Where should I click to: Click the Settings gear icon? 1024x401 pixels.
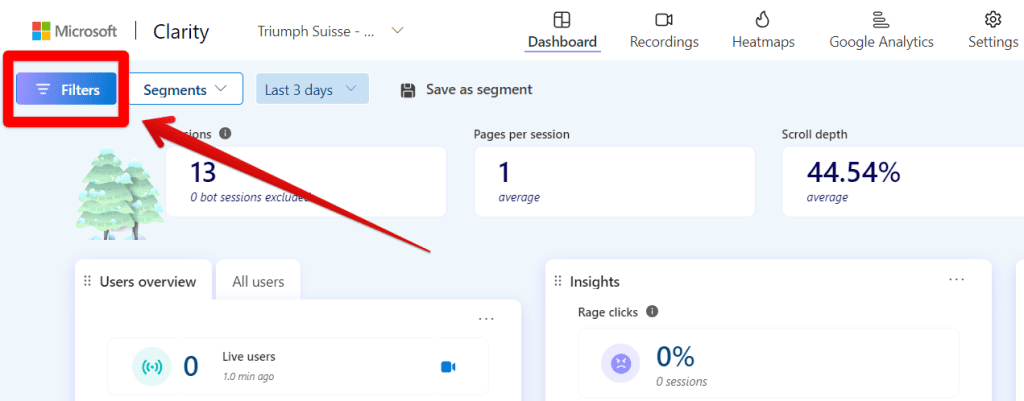[x=993, y=19]
